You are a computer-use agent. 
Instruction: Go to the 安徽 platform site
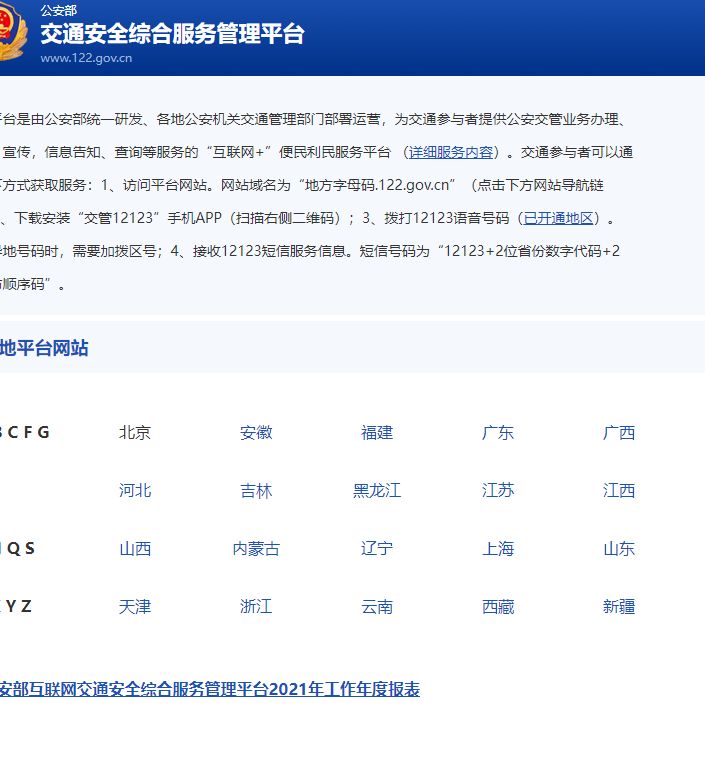(x=256, y=432)
